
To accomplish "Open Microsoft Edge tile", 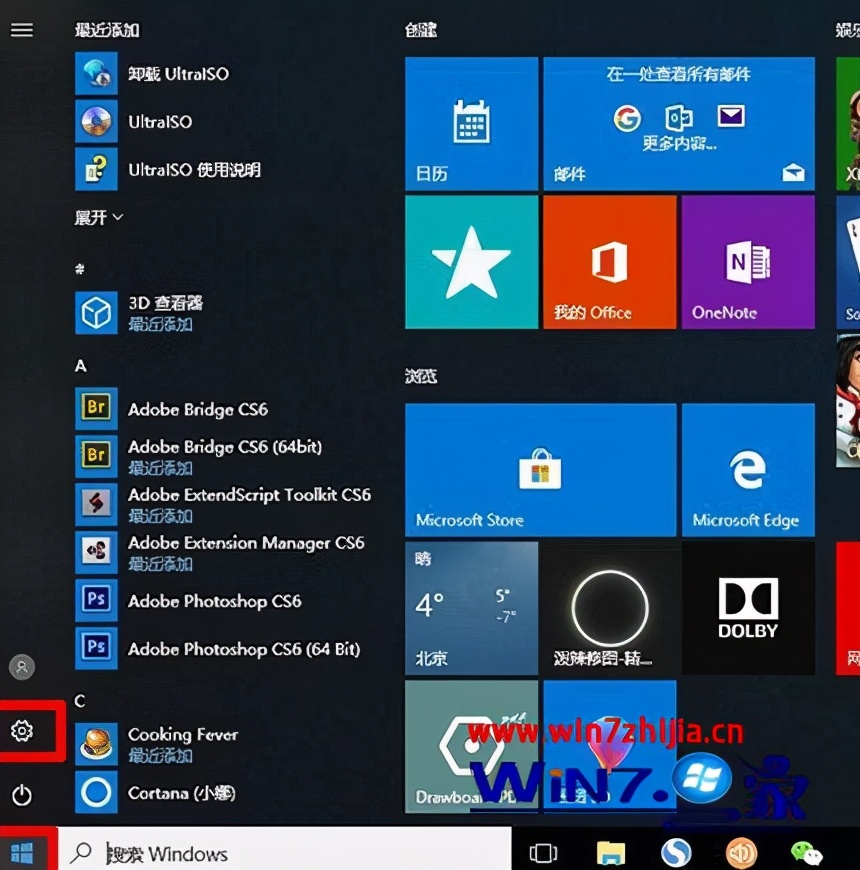I will point(747,469).
